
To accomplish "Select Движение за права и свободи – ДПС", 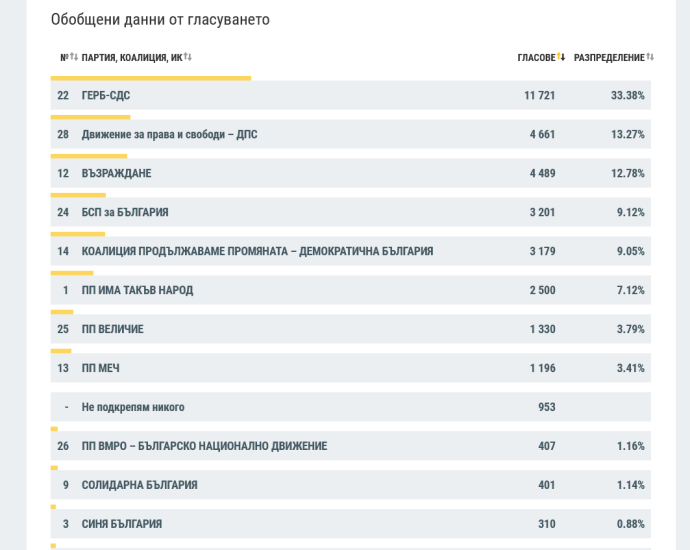I will coord(169,134).
